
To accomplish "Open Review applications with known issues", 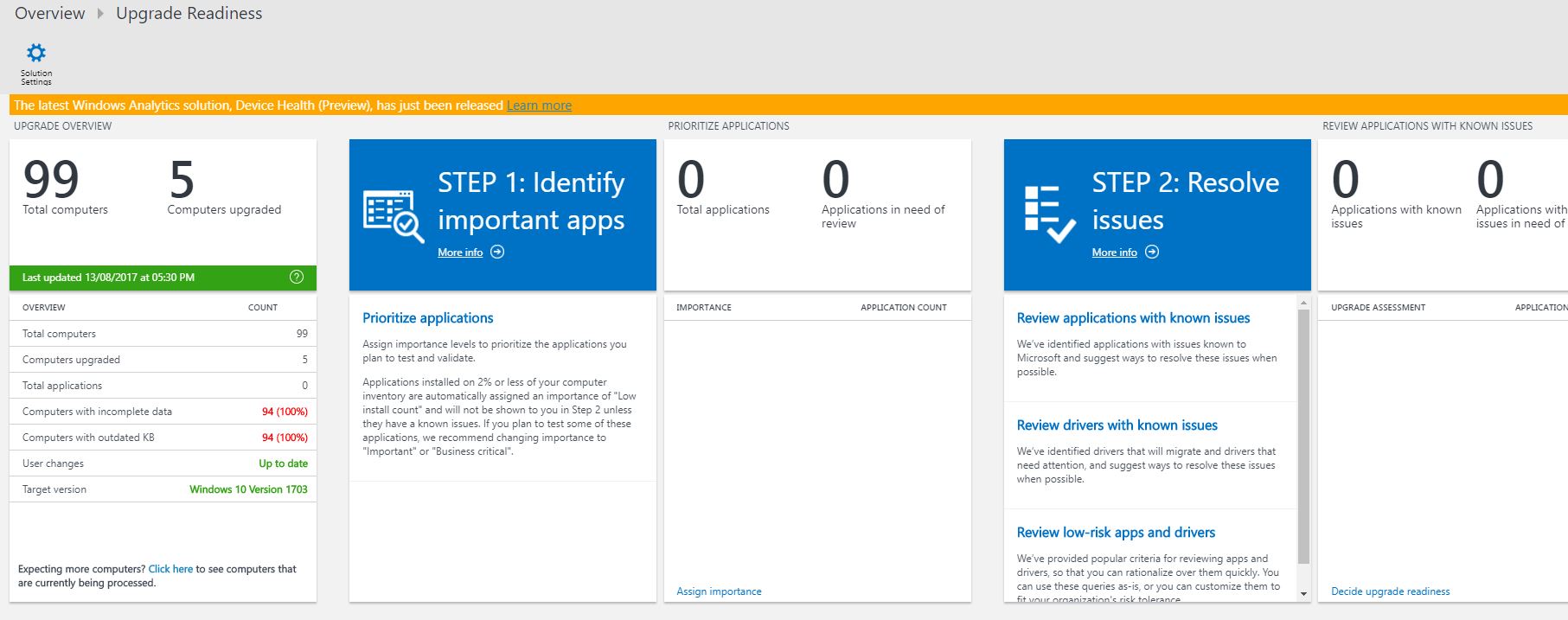I will click(1134, 318).
